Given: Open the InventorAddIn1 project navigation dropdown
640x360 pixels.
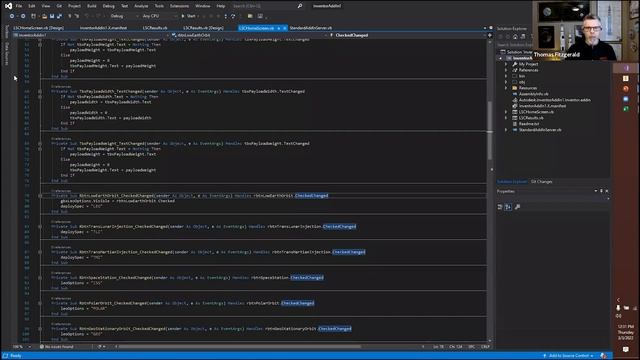Looking at the screenshot, I should [90, 36].
